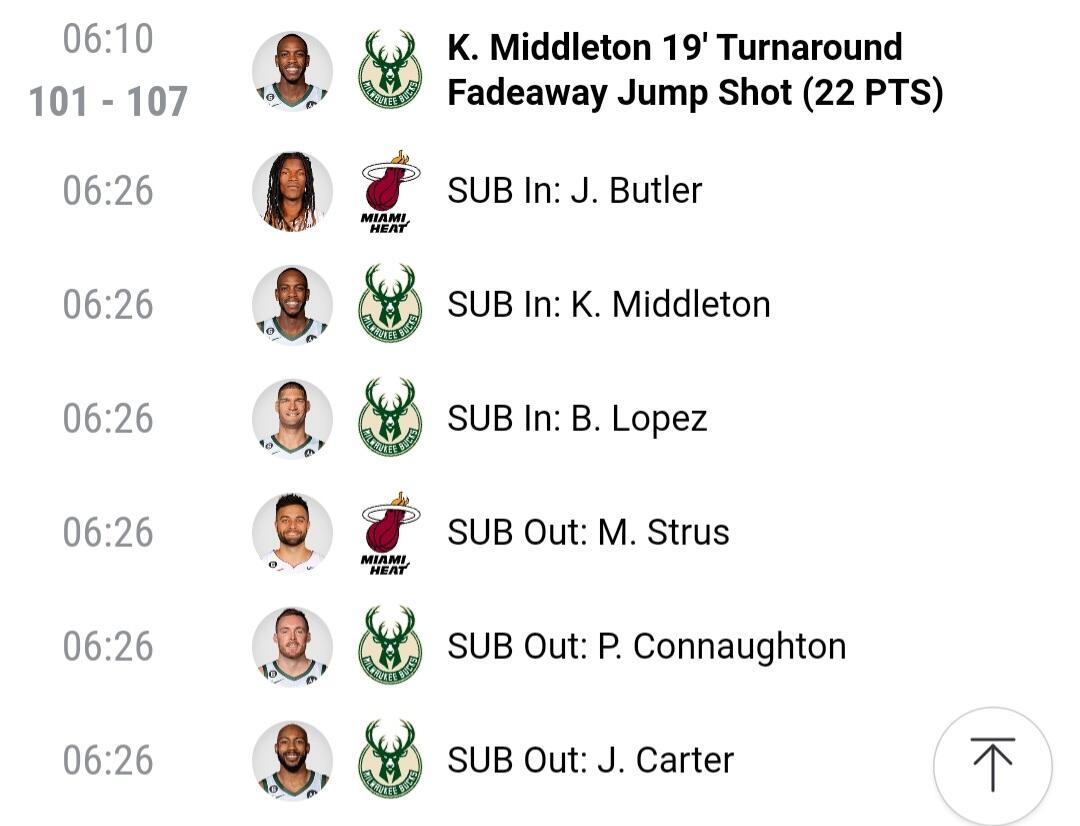1080x826 pixels.
Task: Tap Bucks logo beside Middleton jump shot
Action: [389, 70]
